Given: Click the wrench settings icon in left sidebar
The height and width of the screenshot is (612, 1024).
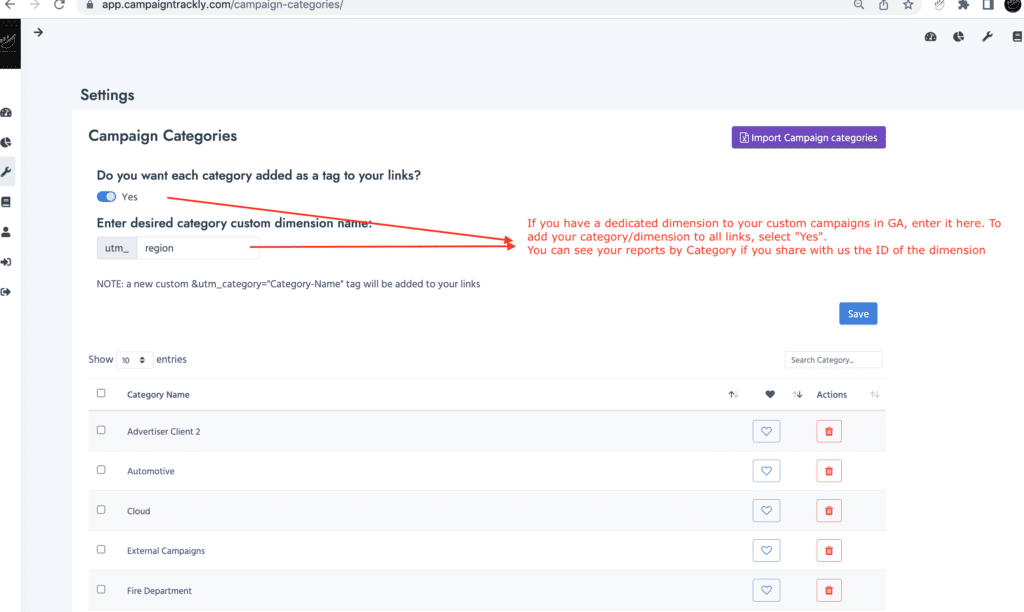Looking at the screenshot, I should click(6, 172).
